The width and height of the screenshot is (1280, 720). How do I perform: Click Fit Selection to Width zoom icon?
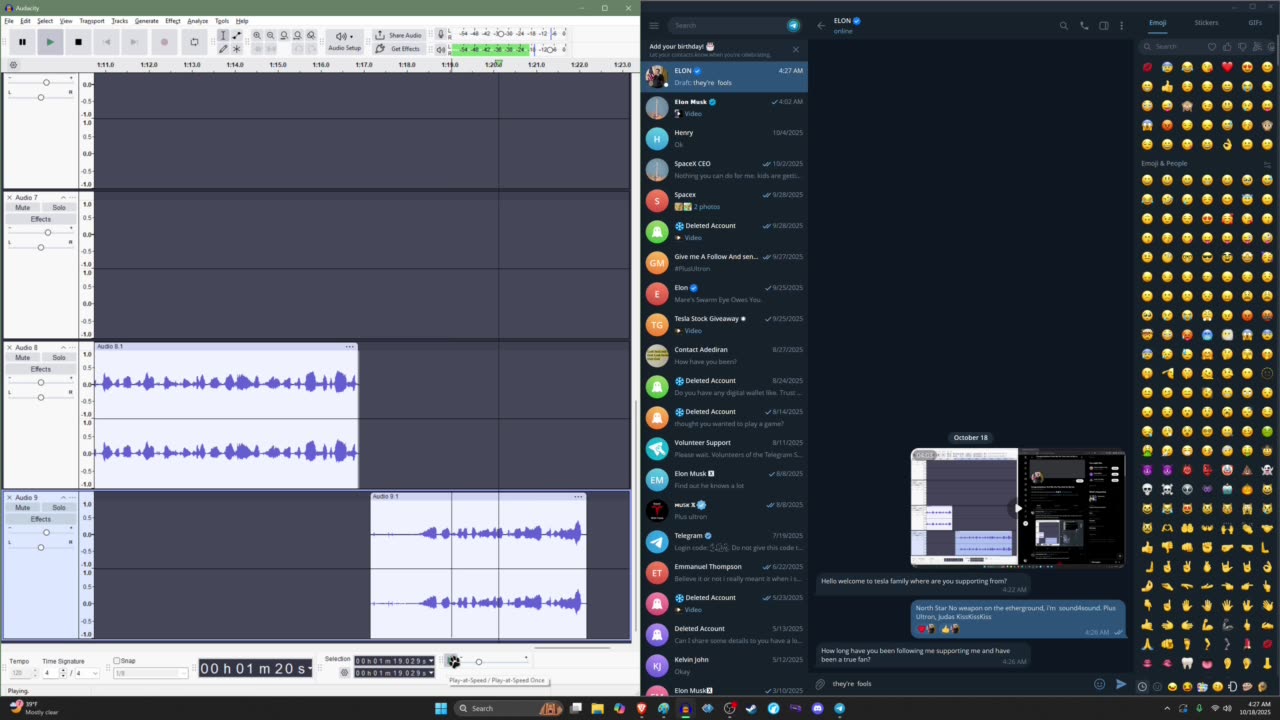pyautogui.click(x=284, y=35)
